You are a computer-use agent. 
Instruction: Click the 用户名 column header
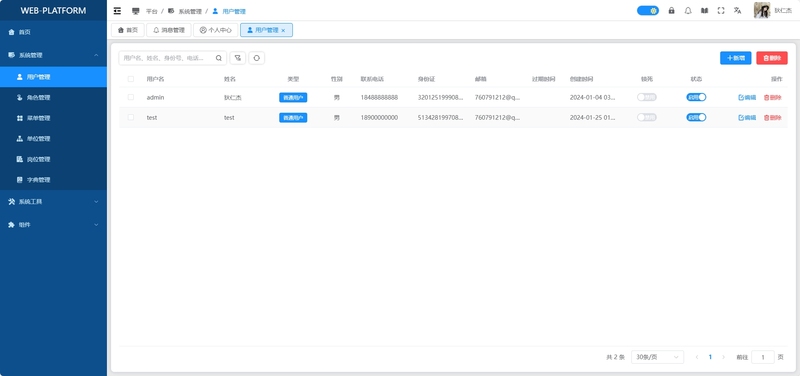coord(155,79)
